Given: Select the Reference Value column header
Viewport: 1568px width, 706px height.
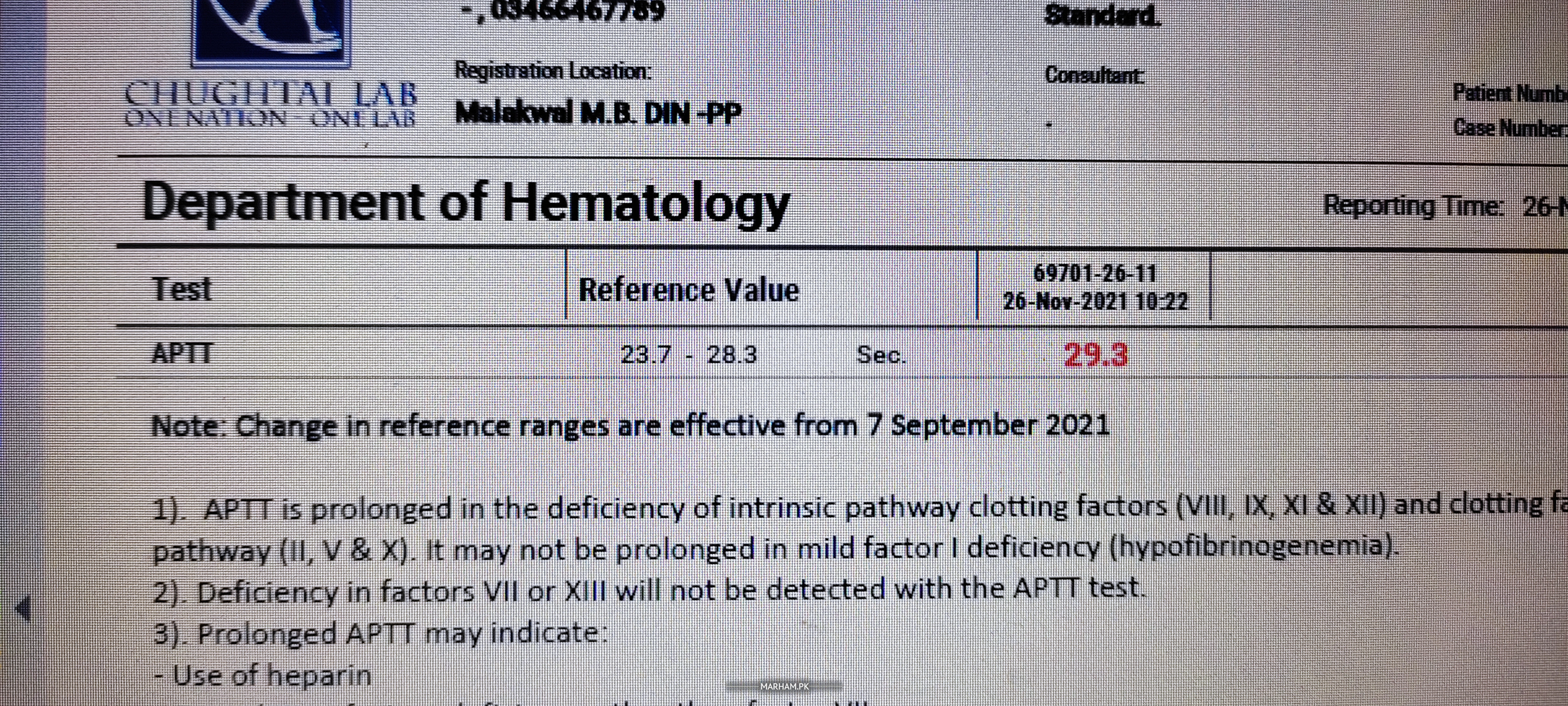Looking at the screenshot, I should click(x=688, y=290).
